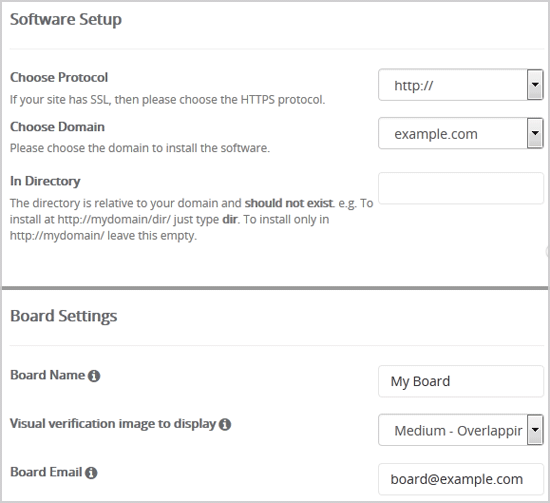Click the Board Email info icon
The image size is (550, 503).
91,473
